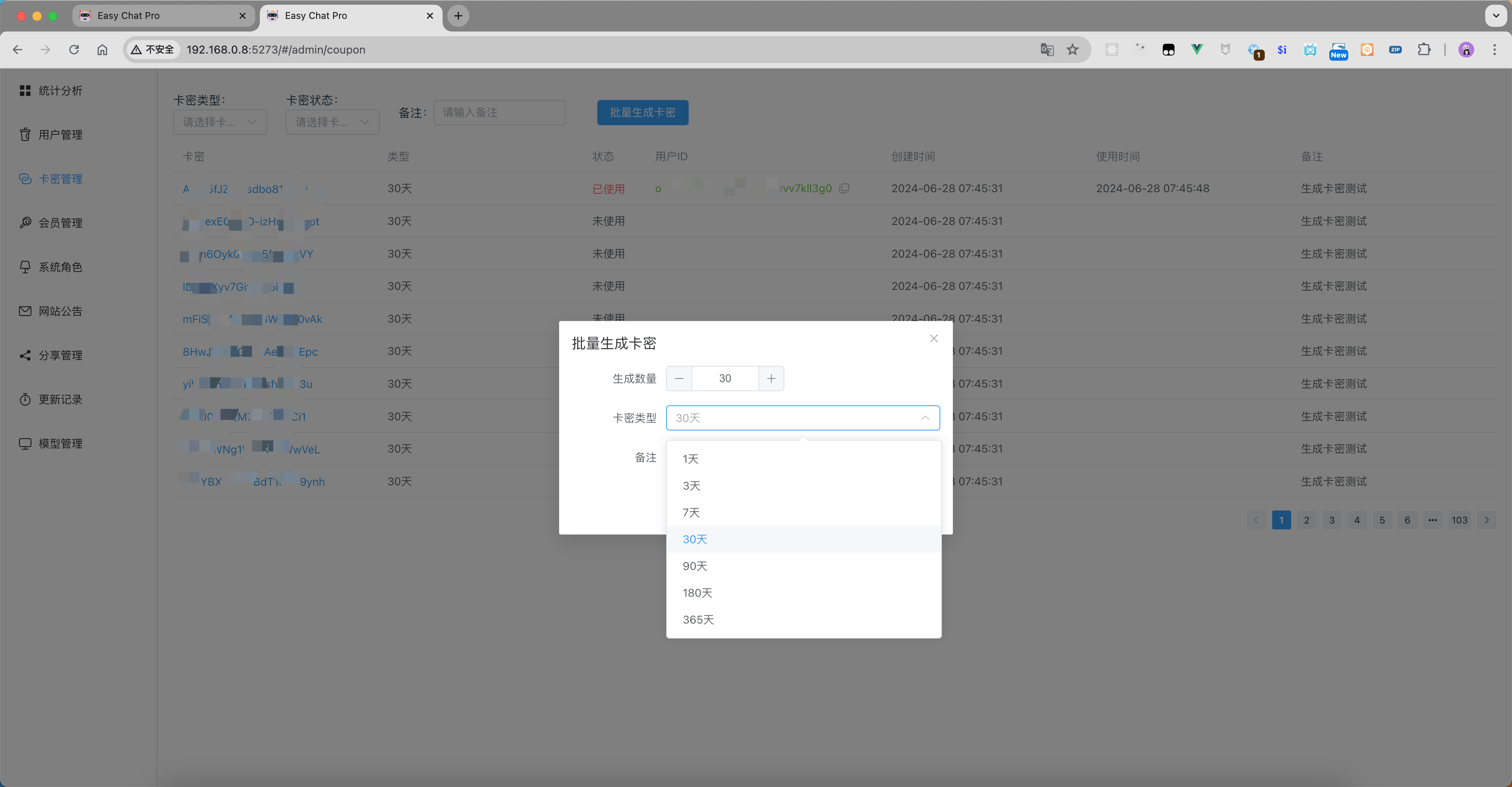Pick 180天 card type option

pos(697,592)
